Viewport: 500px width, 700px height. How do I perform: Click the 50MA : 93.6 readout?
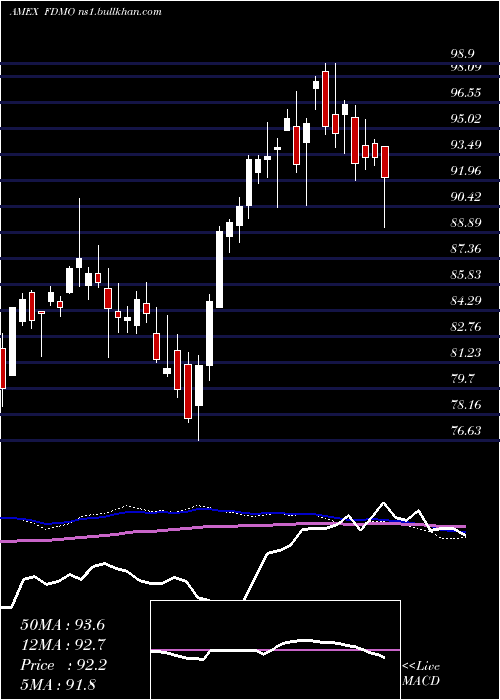tap(62, 625)
